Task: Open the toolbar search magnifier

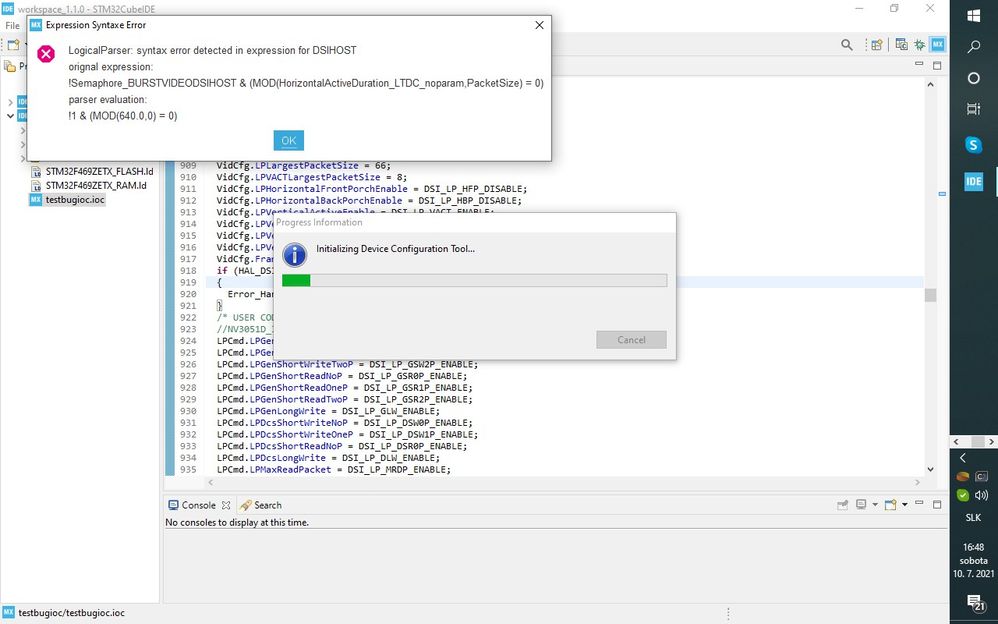Action: point(847,45)
